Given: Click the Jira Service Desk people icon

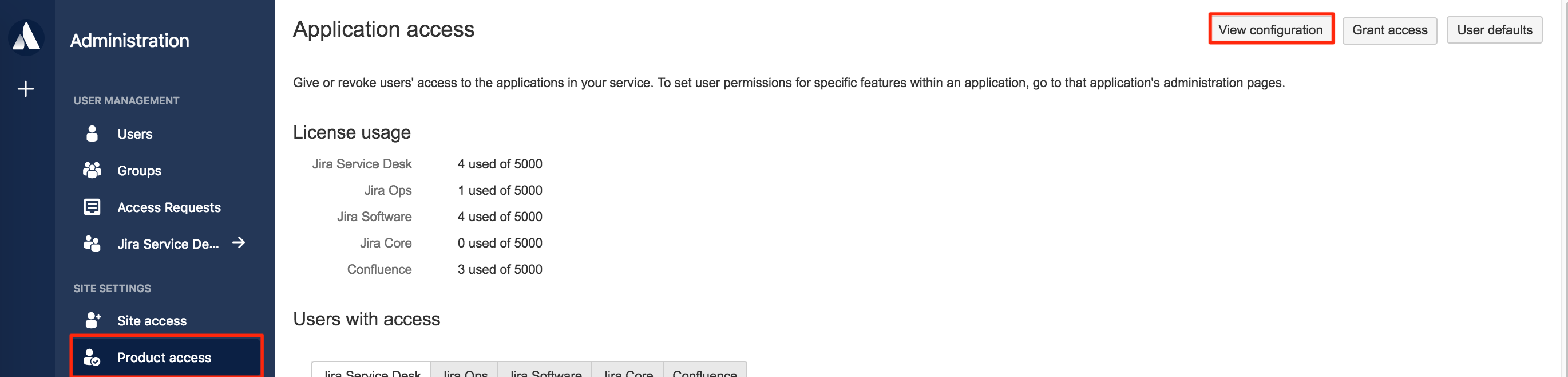Looking at the screenshot, I should [x=92, y=244].
